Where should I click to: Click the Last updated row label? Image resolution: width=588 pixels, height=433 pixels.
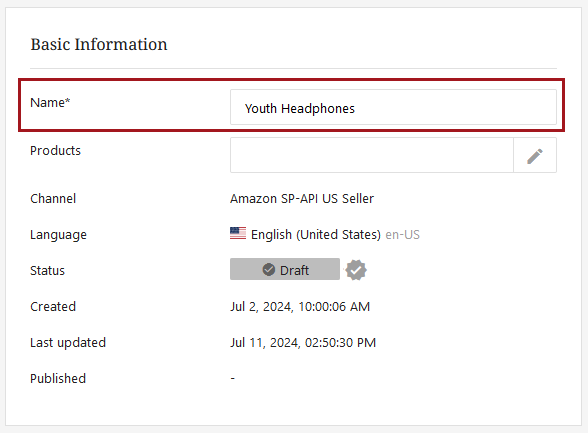pyautogui.click(x=68, y=343)
